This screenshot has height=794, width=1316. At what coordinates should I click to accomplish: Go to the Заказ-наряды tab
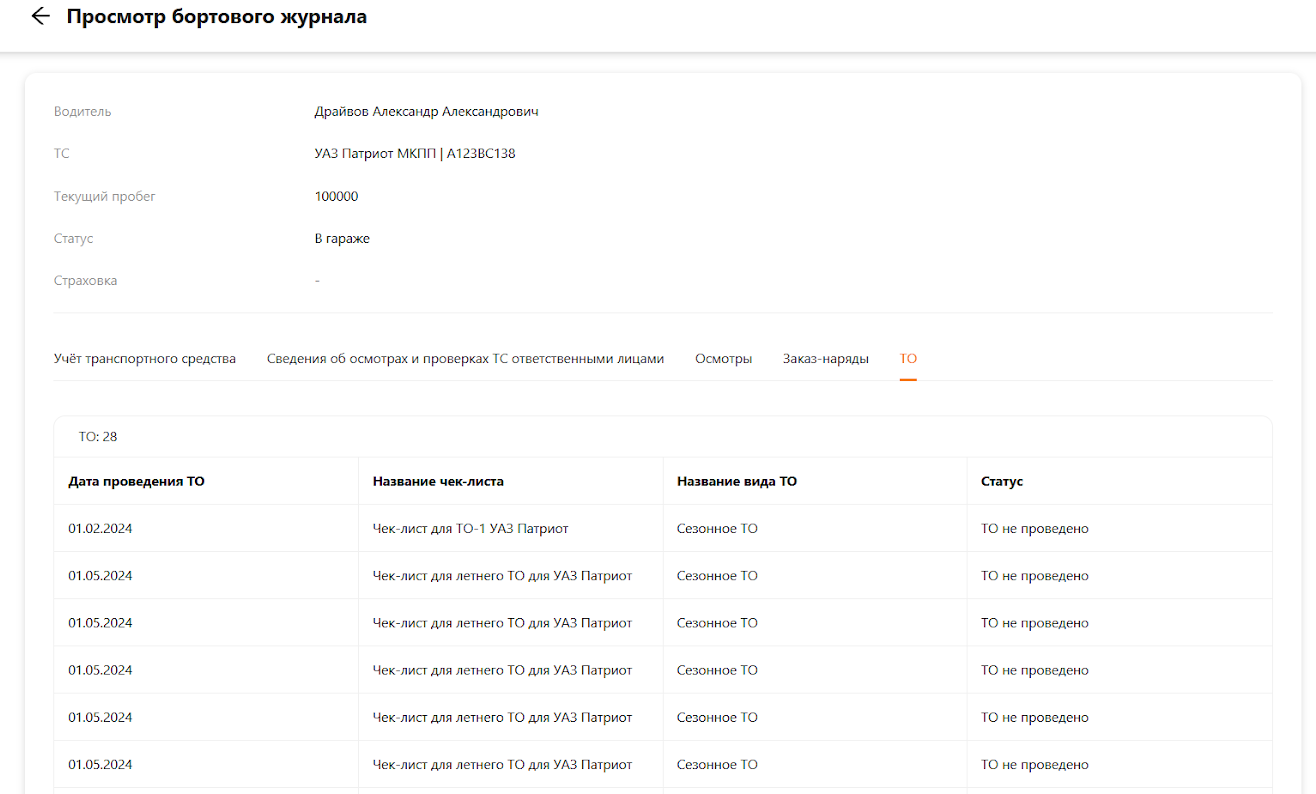[825, 359]
